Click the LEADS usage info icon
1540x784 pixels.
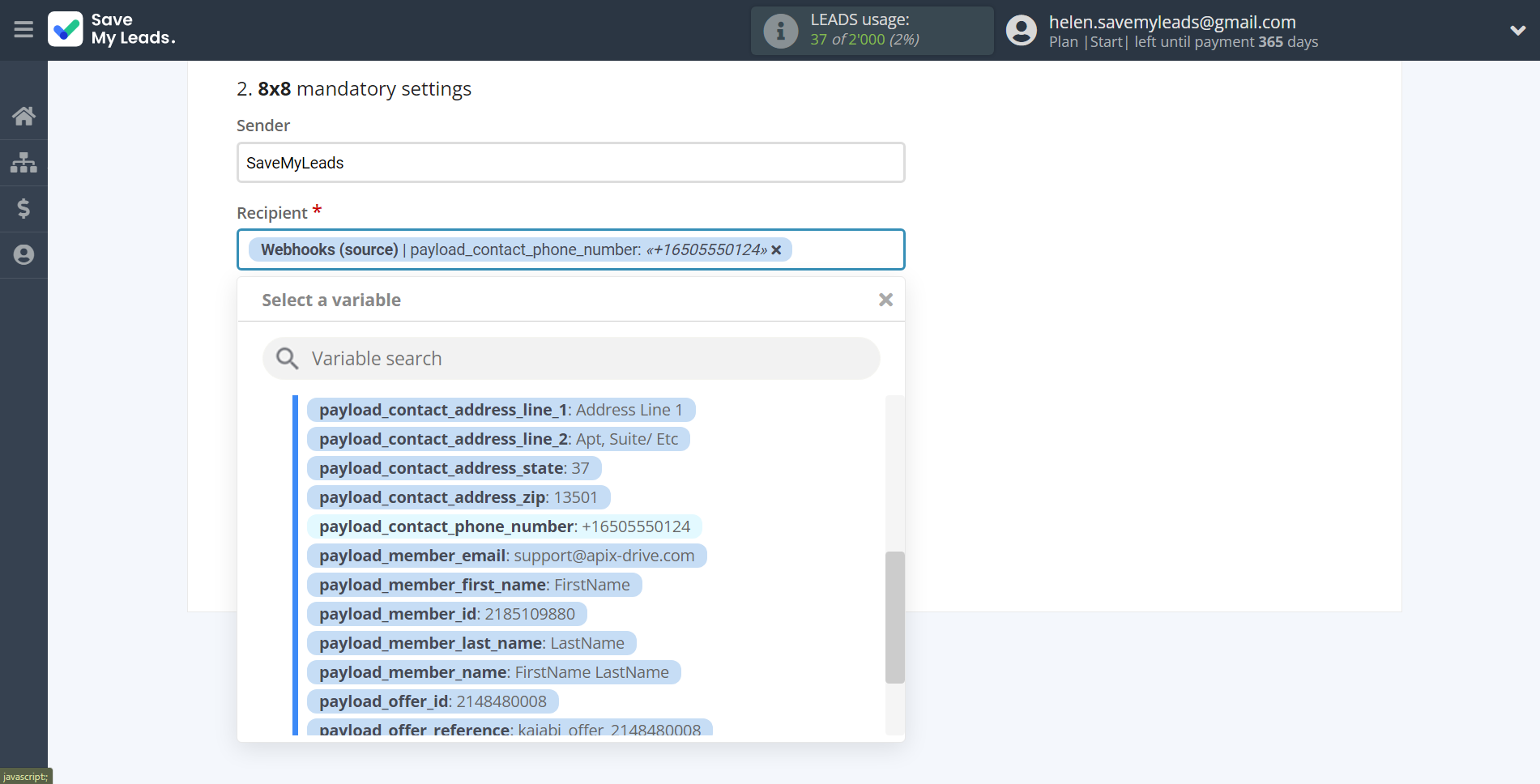pos(781,31)
